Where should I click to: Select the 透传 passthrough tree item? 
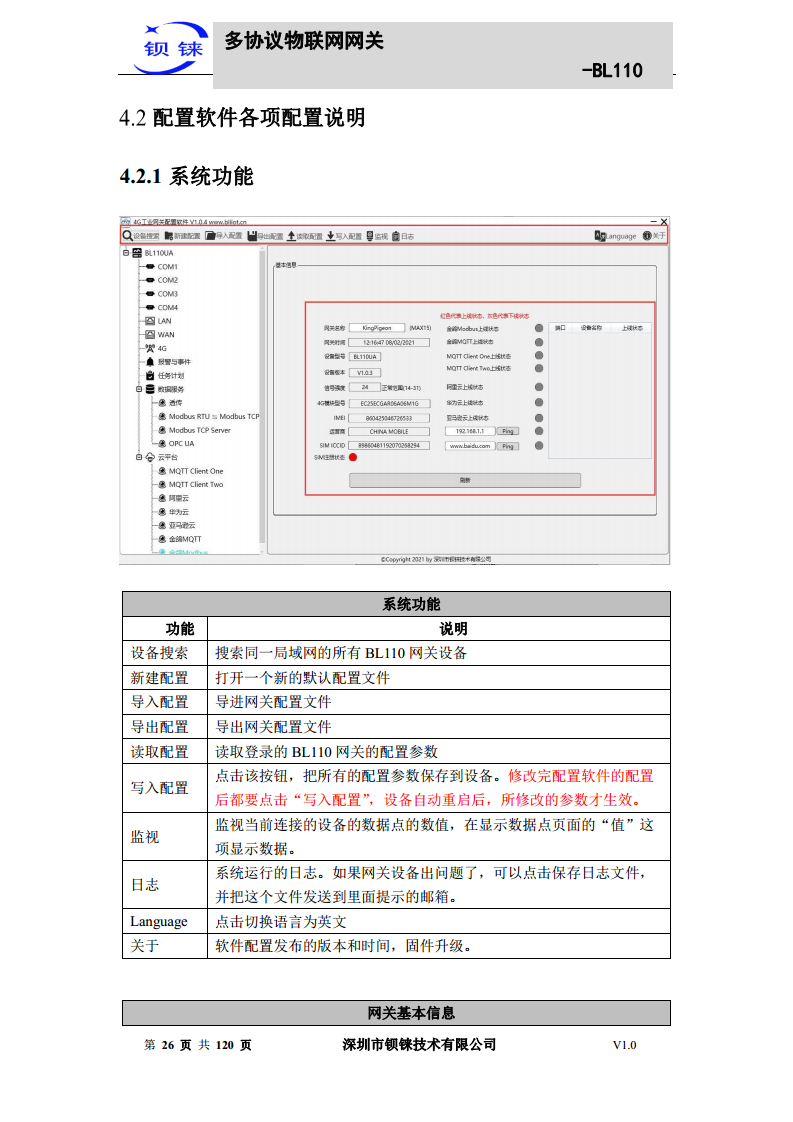tap(170, 403)
